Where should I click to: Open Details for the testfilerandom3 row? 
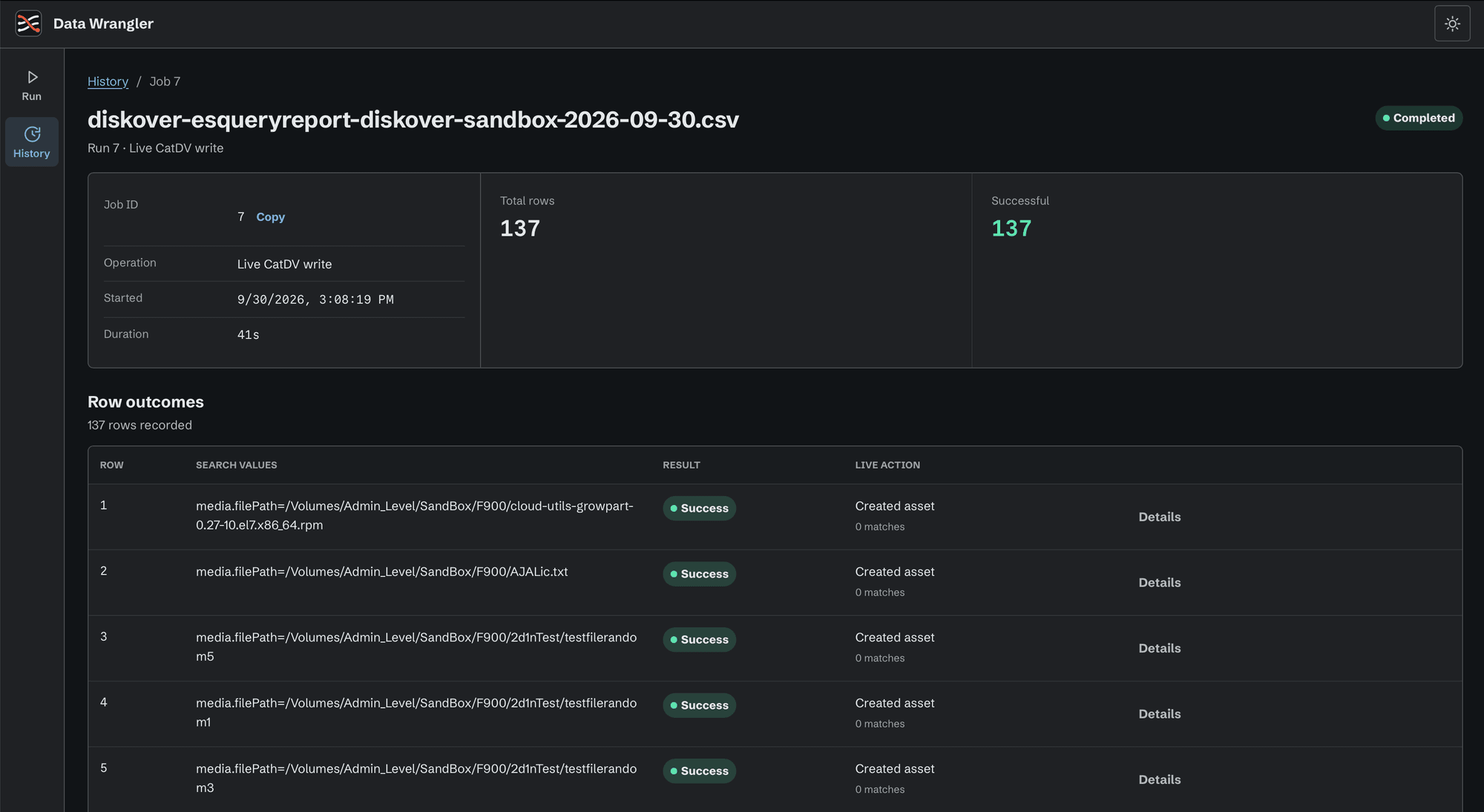click(1159, 779)
